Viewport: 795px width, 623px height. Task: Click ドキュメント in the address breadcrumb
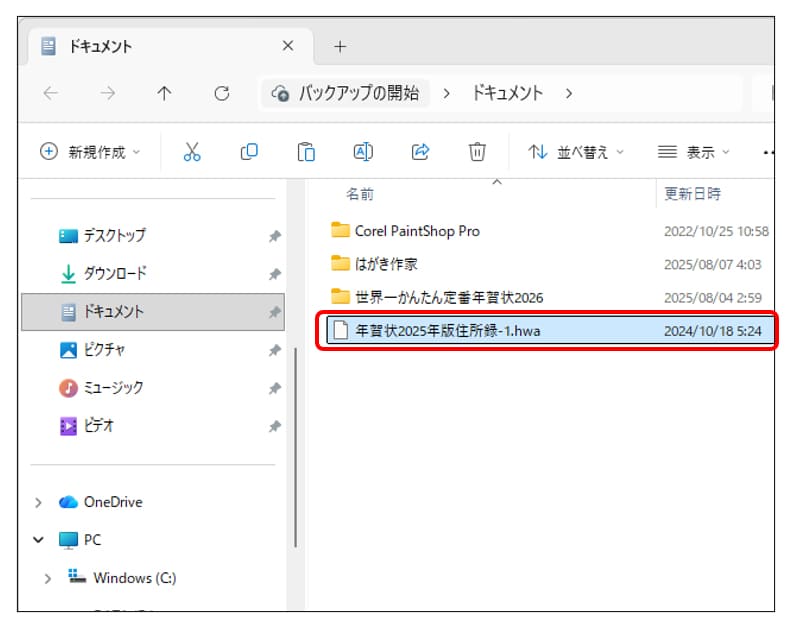[x=507, y=93]
